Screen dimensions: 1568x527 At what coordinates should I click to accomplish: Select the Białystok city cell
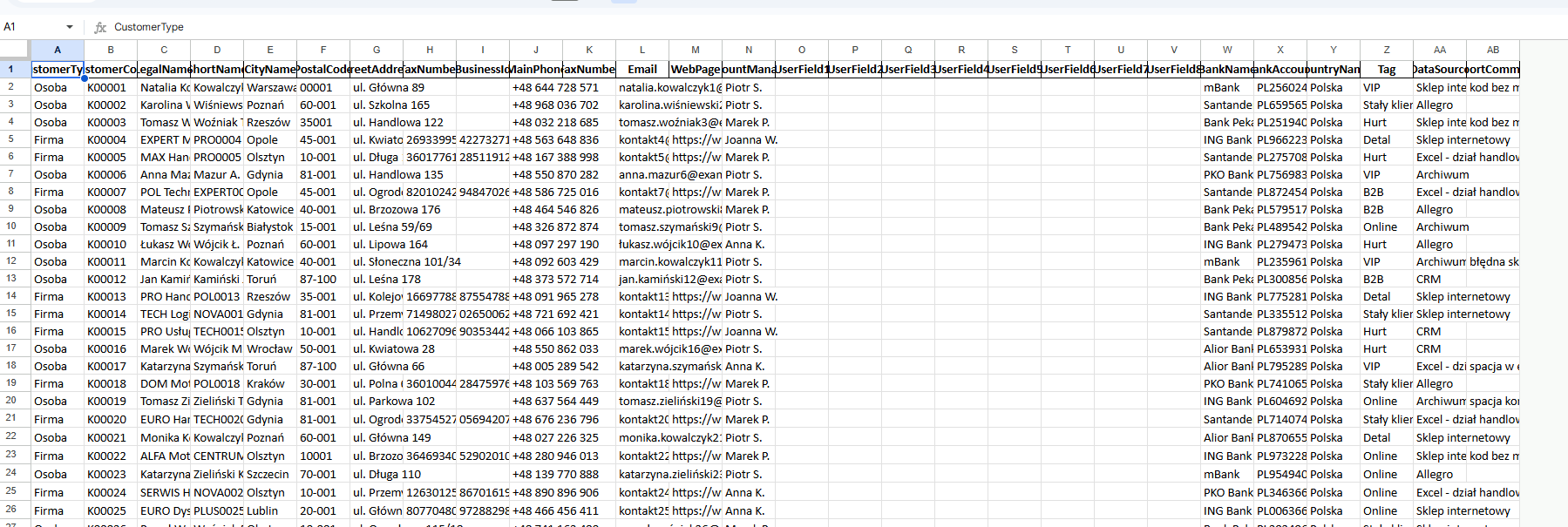tap(270, 226)
